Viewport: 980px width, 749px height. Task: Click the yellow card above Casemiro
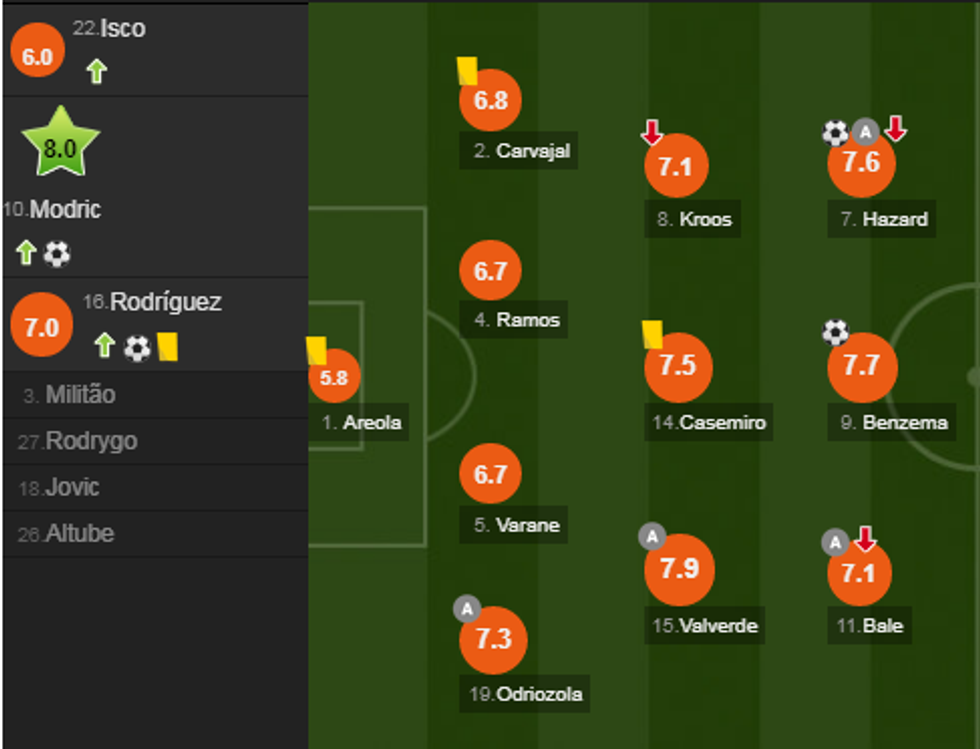pyautogui.click(x=653, y=333)
